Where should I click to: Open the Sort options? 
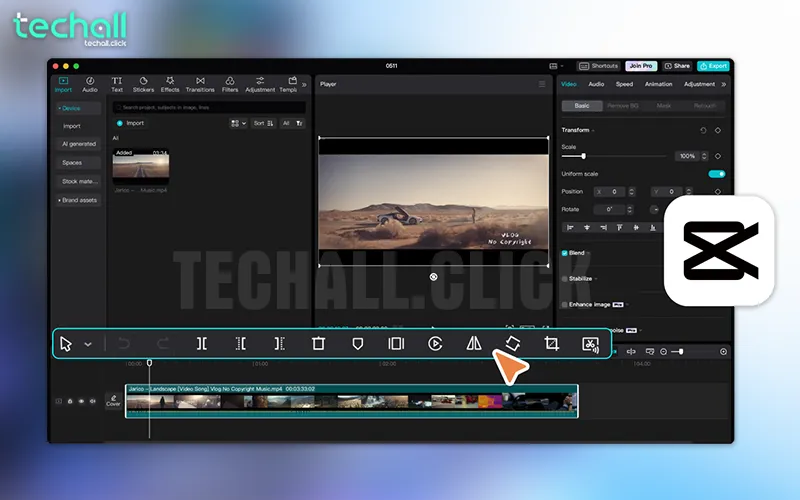pyautogui.click(x=263, y=123)
